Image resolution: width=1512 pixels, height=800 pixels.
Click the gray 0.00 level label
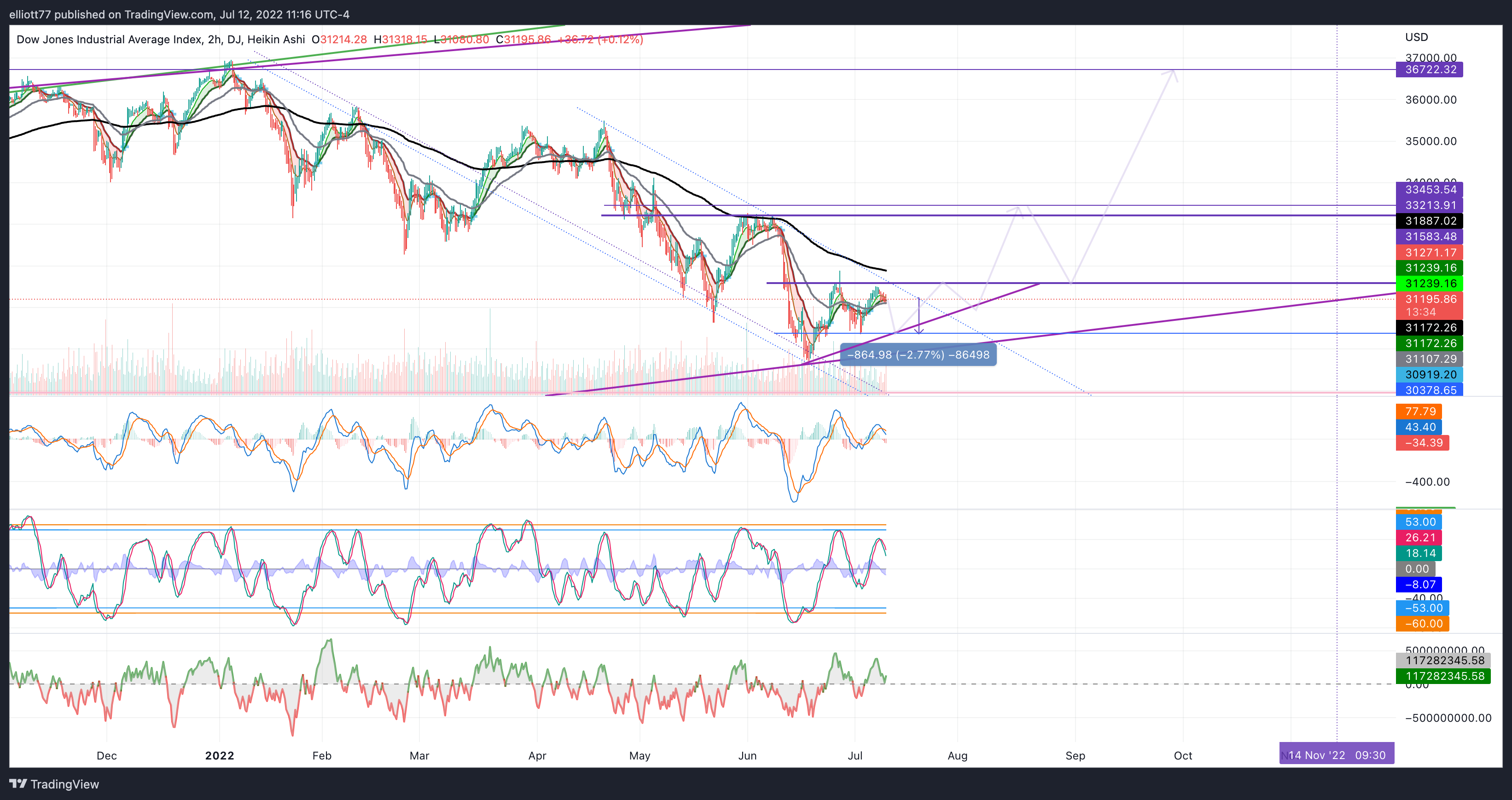[x=1416, y=569]
